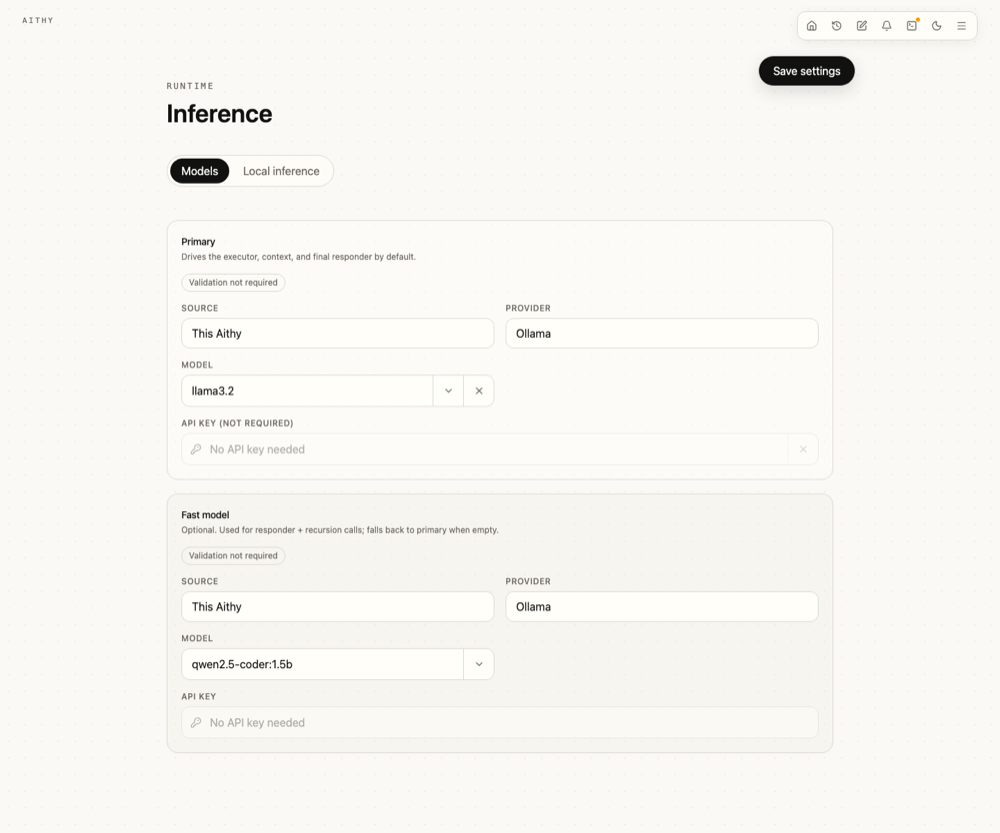Click the compose edit pencil icon

click(x=862, y=26)
